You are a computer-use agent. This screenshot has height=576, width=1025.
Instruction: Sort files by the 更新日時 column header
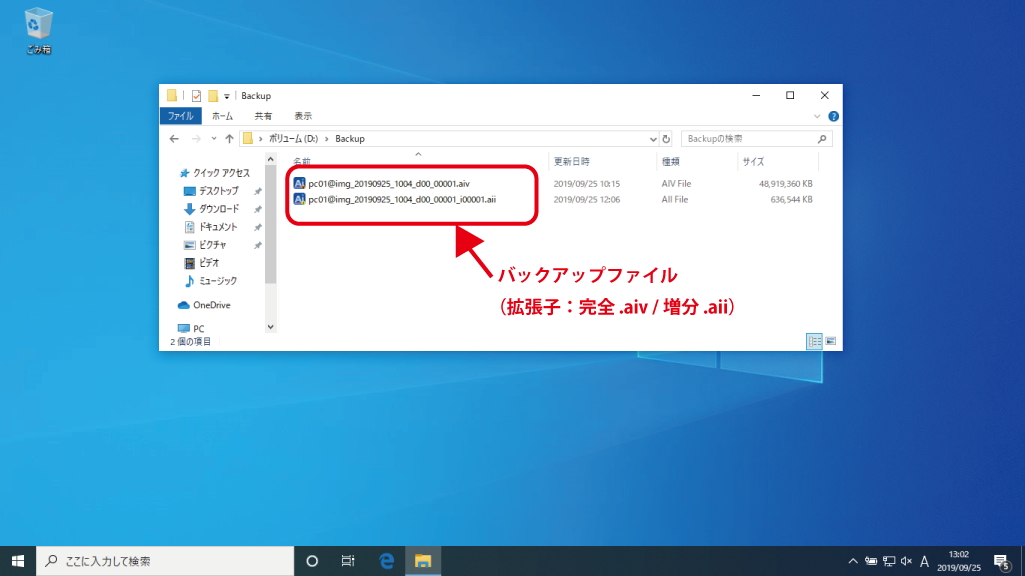572,161
